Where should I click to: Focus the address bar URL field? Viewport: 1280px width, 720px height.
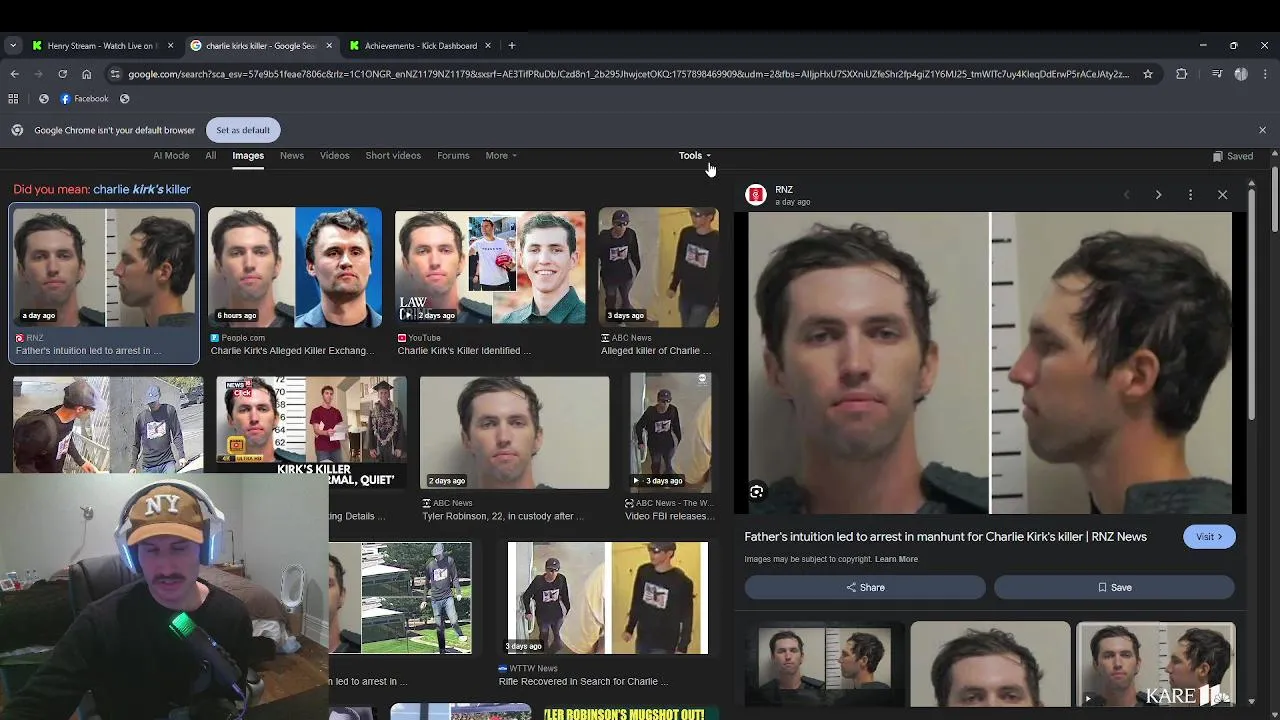[628, 74]
